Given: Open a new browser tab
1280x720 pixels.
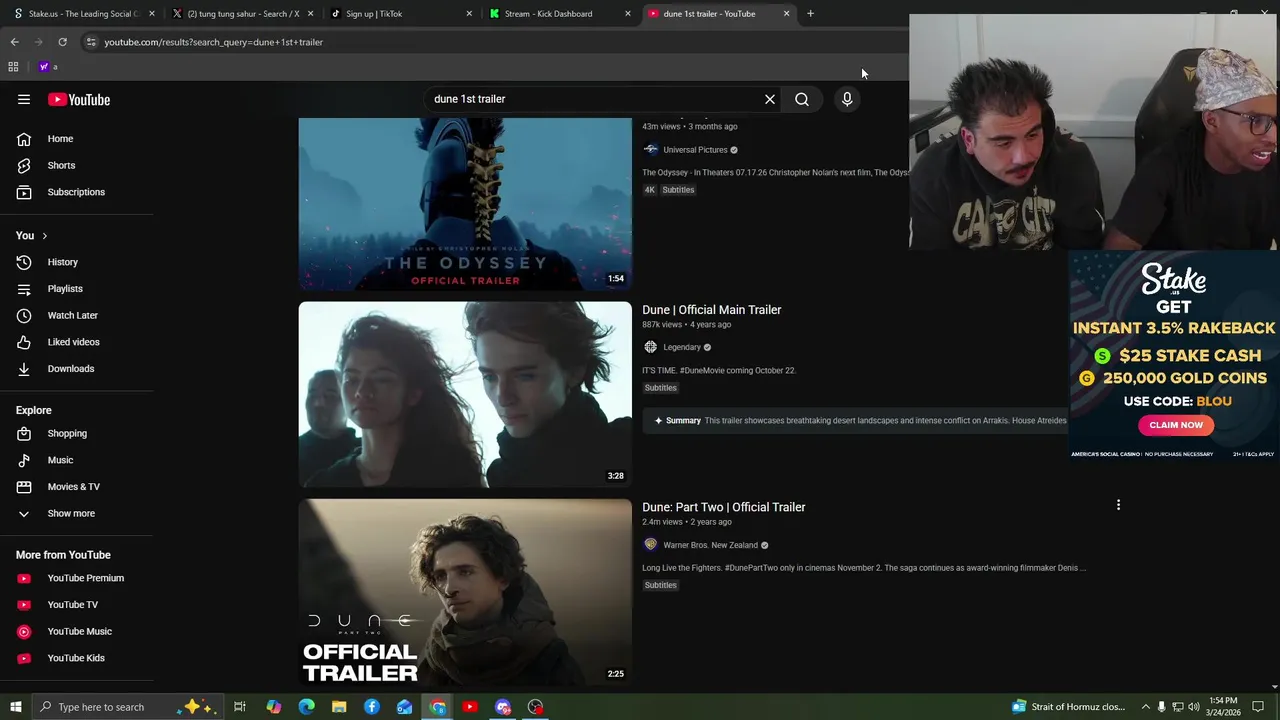Looking at the screenshot, I should click(x=810, y=14).
